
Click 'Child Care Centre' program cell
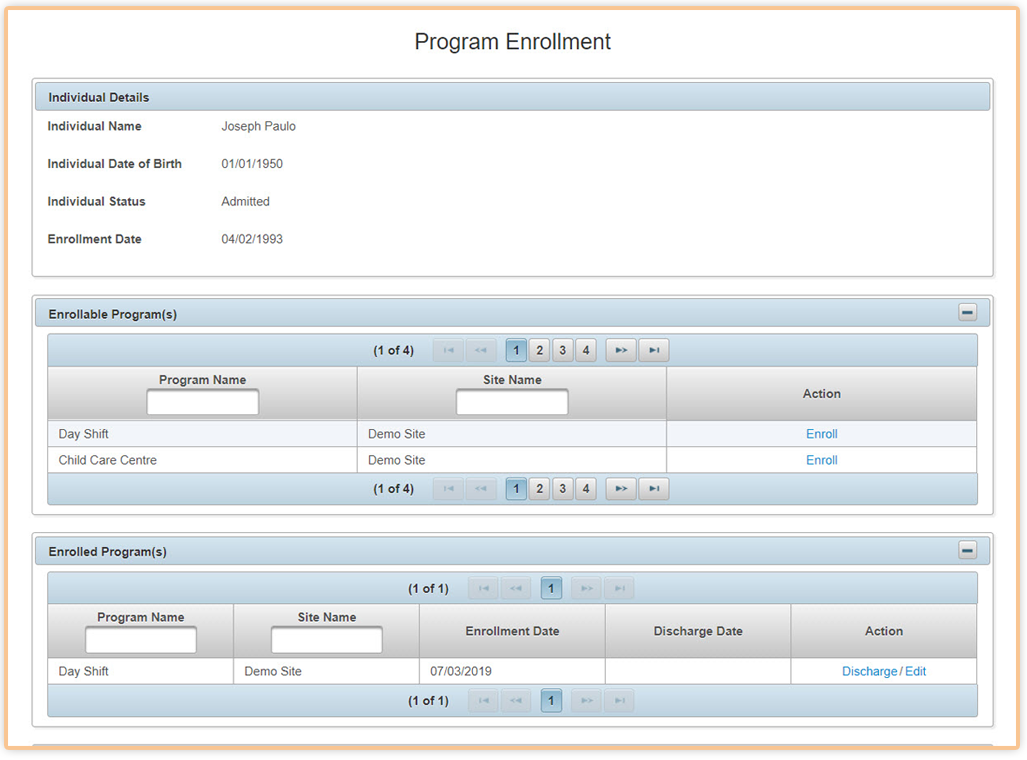pyautogui.click(x=202, y=460)
